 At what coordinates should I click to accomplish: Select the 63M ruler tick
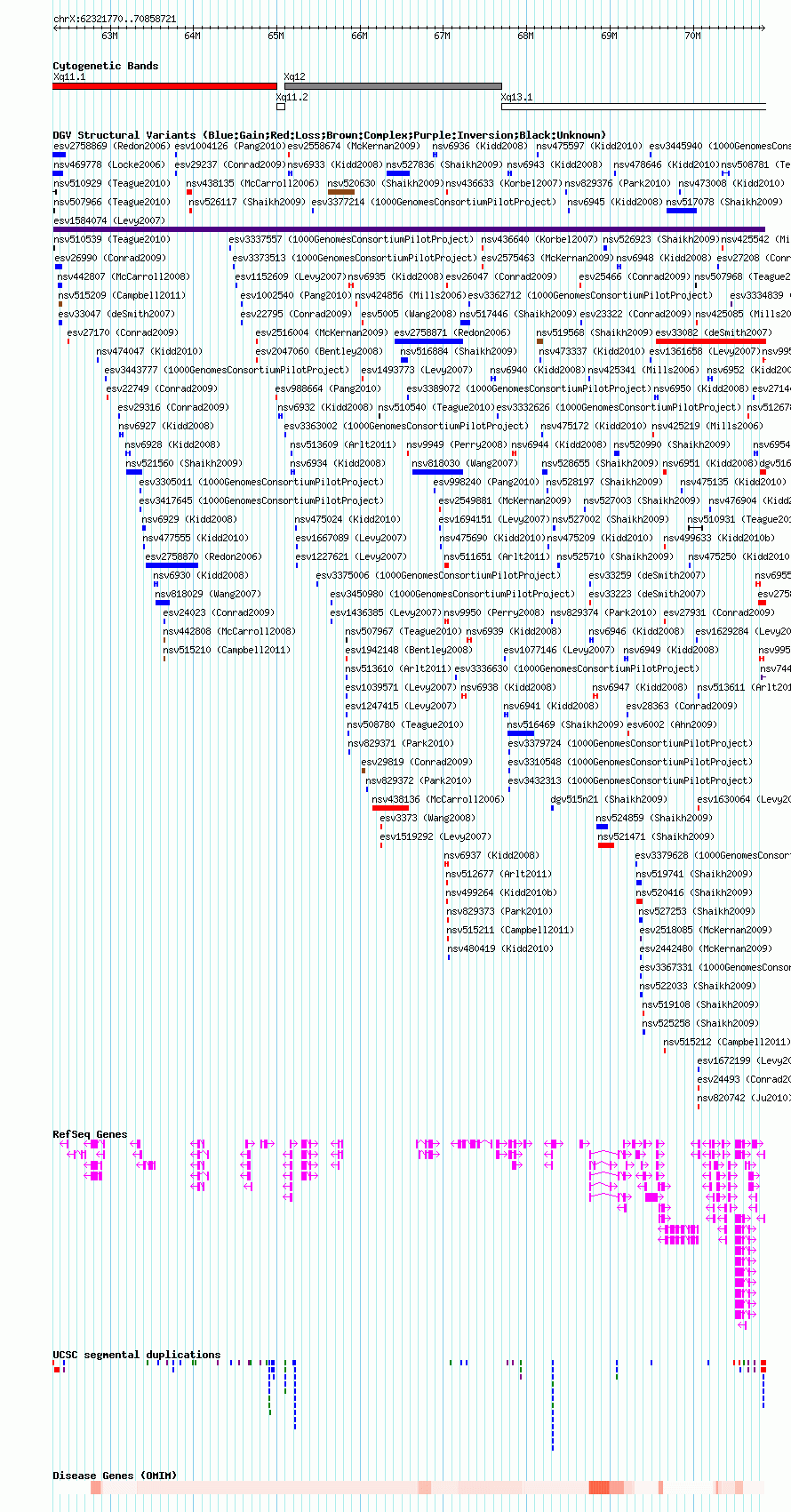click(109, 36)
